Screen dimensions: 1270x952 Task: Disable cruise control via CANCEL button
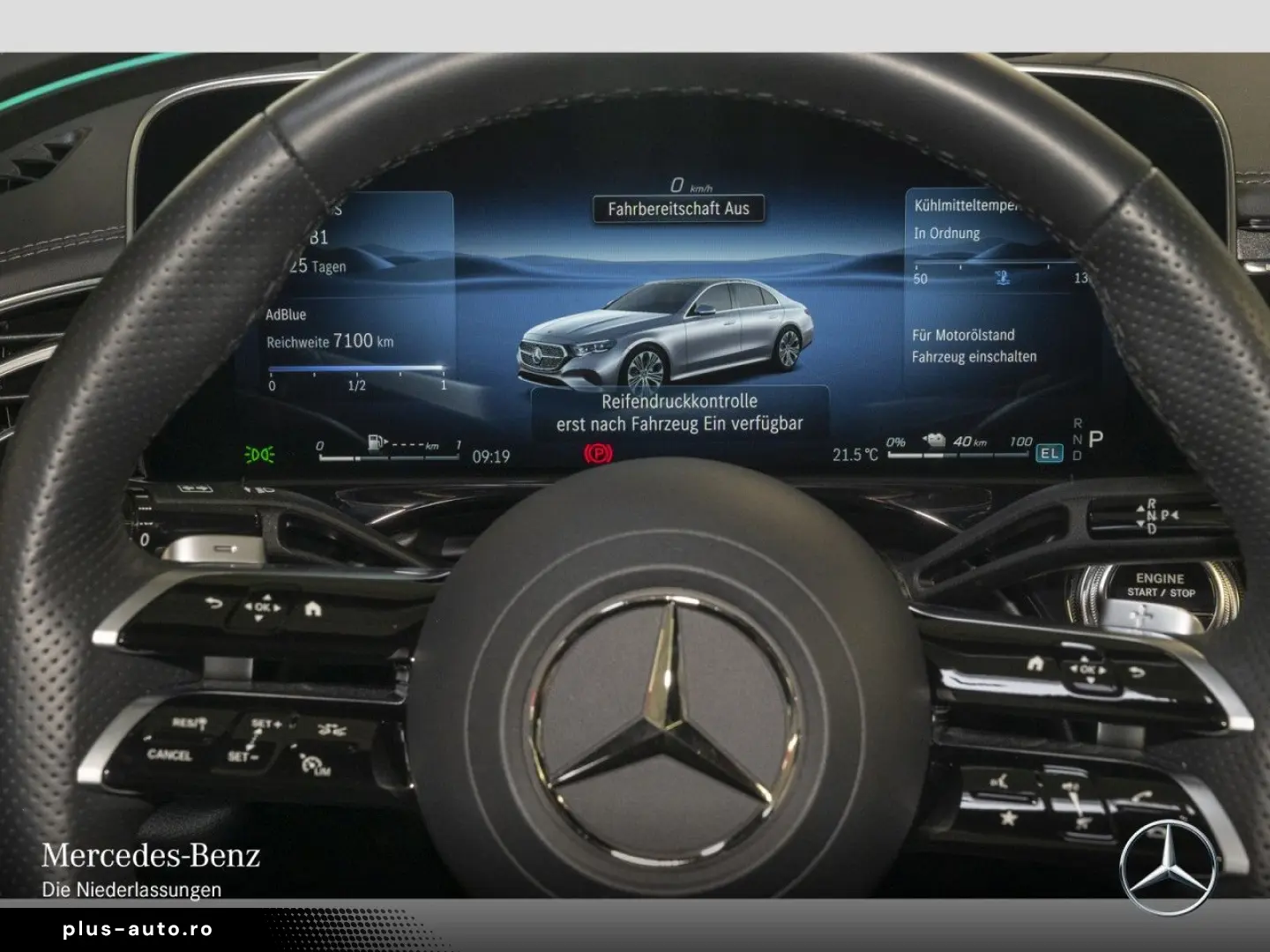pyautogui.click(x=170, y=755)
